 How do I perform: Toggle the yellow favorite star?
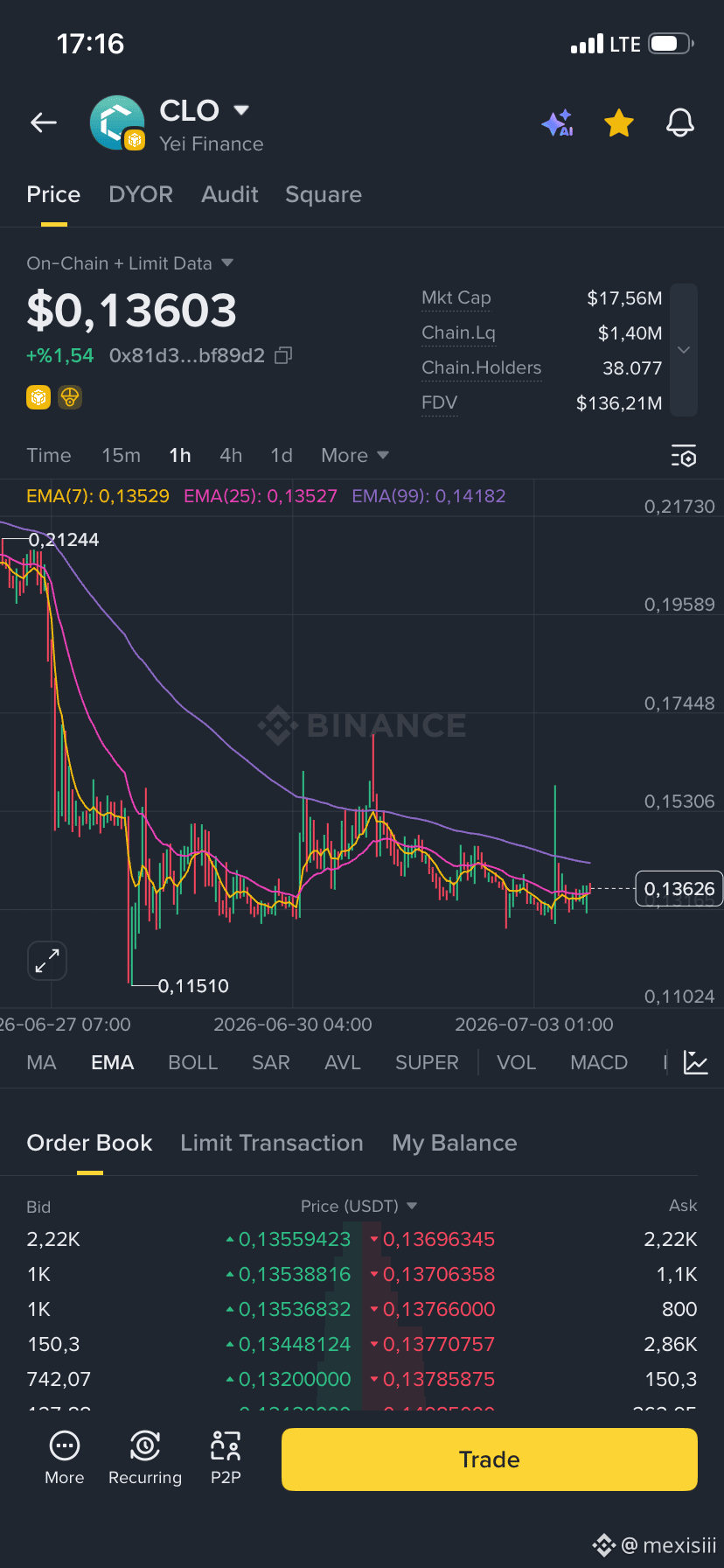(x=619, y=123)
